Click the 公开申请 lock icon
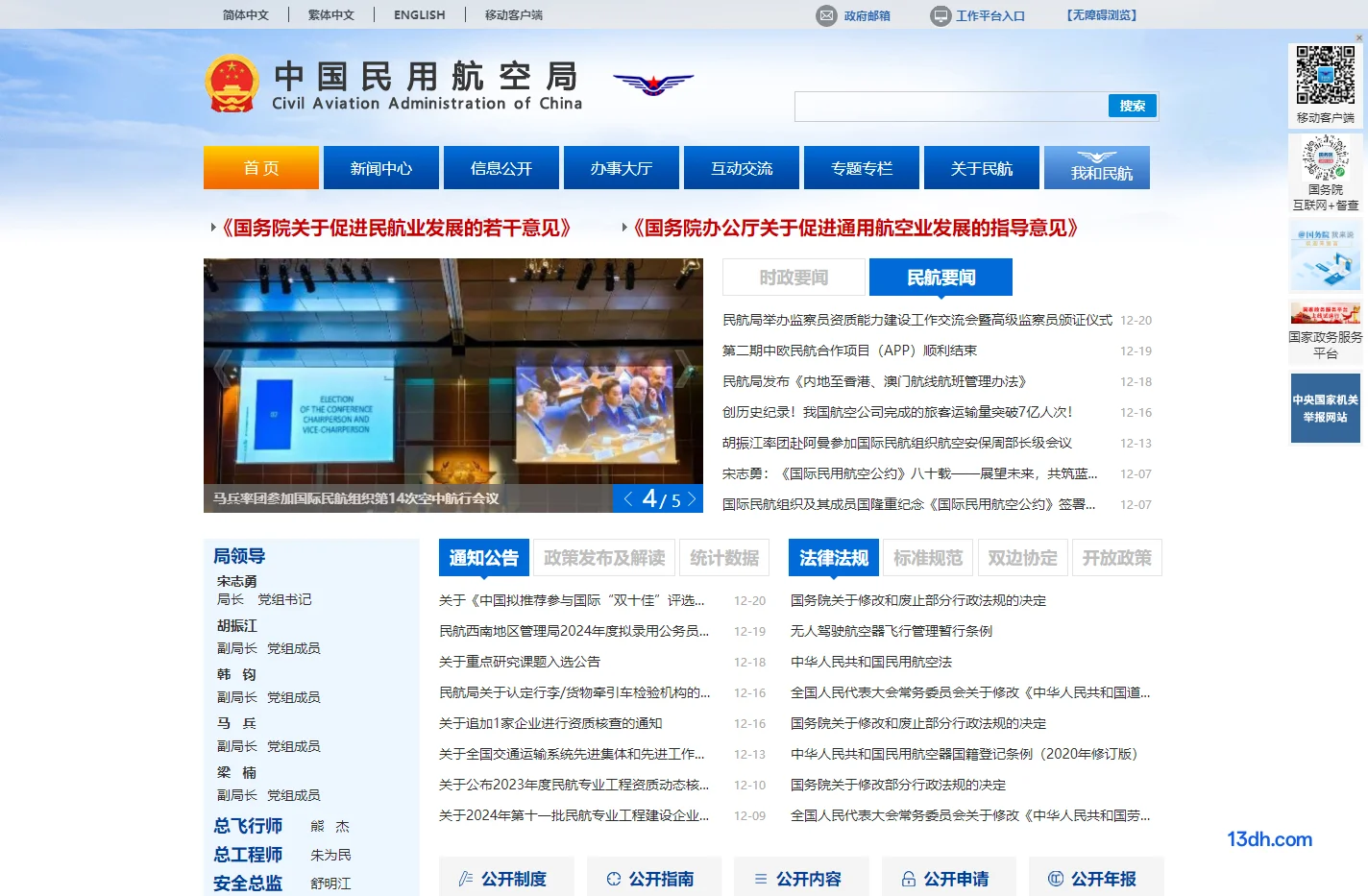This screenshot has width=1368, height=896. [x=909, y=879]
